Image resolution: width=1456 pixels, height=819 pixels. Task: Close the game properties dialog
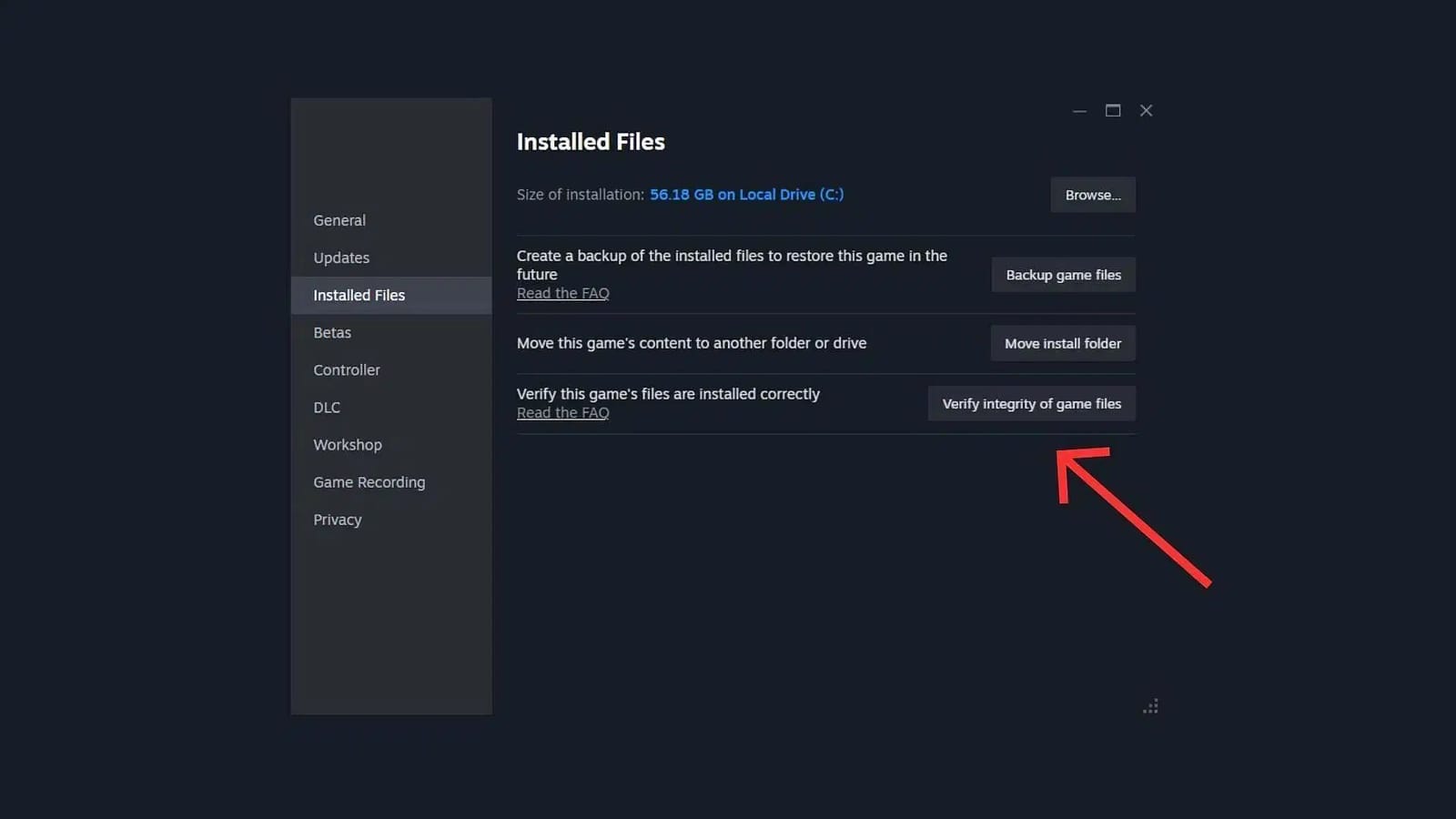click(x=1146, y=110)
